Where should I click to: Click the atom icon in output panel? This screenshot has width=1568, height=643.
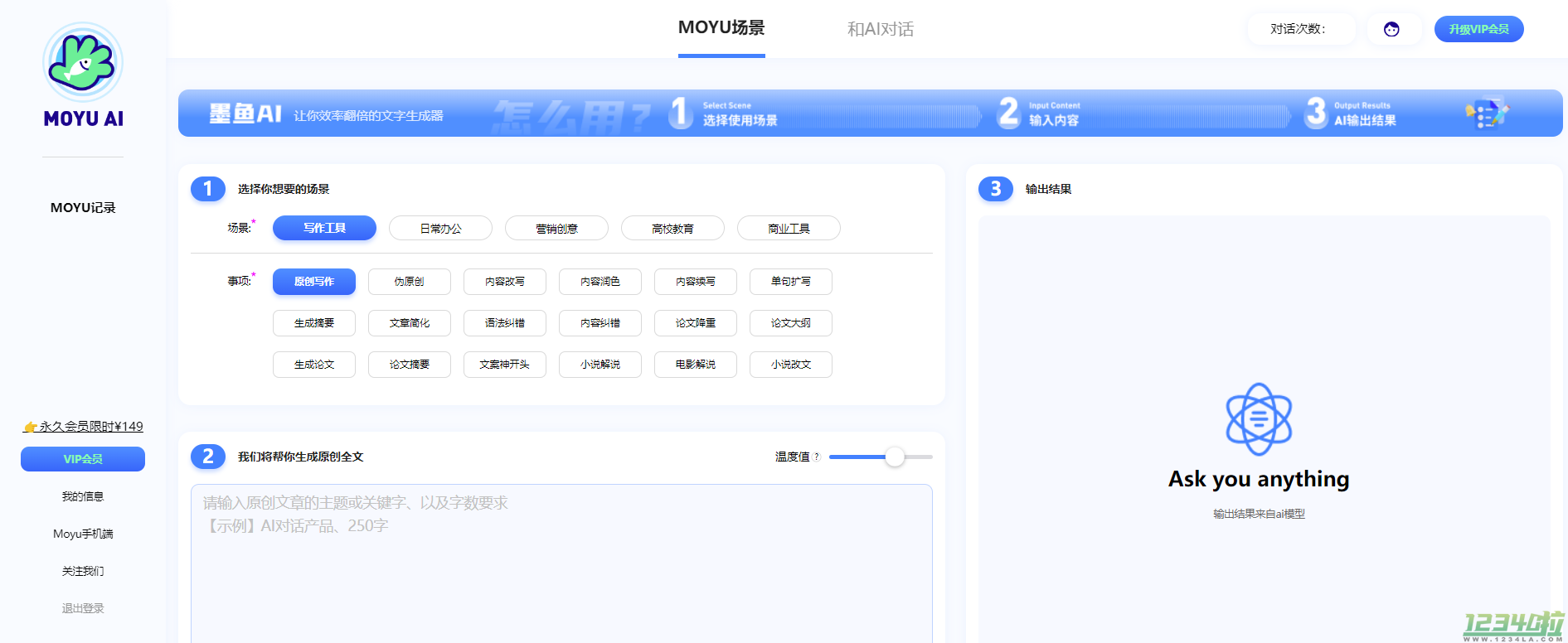(1259, 419)
